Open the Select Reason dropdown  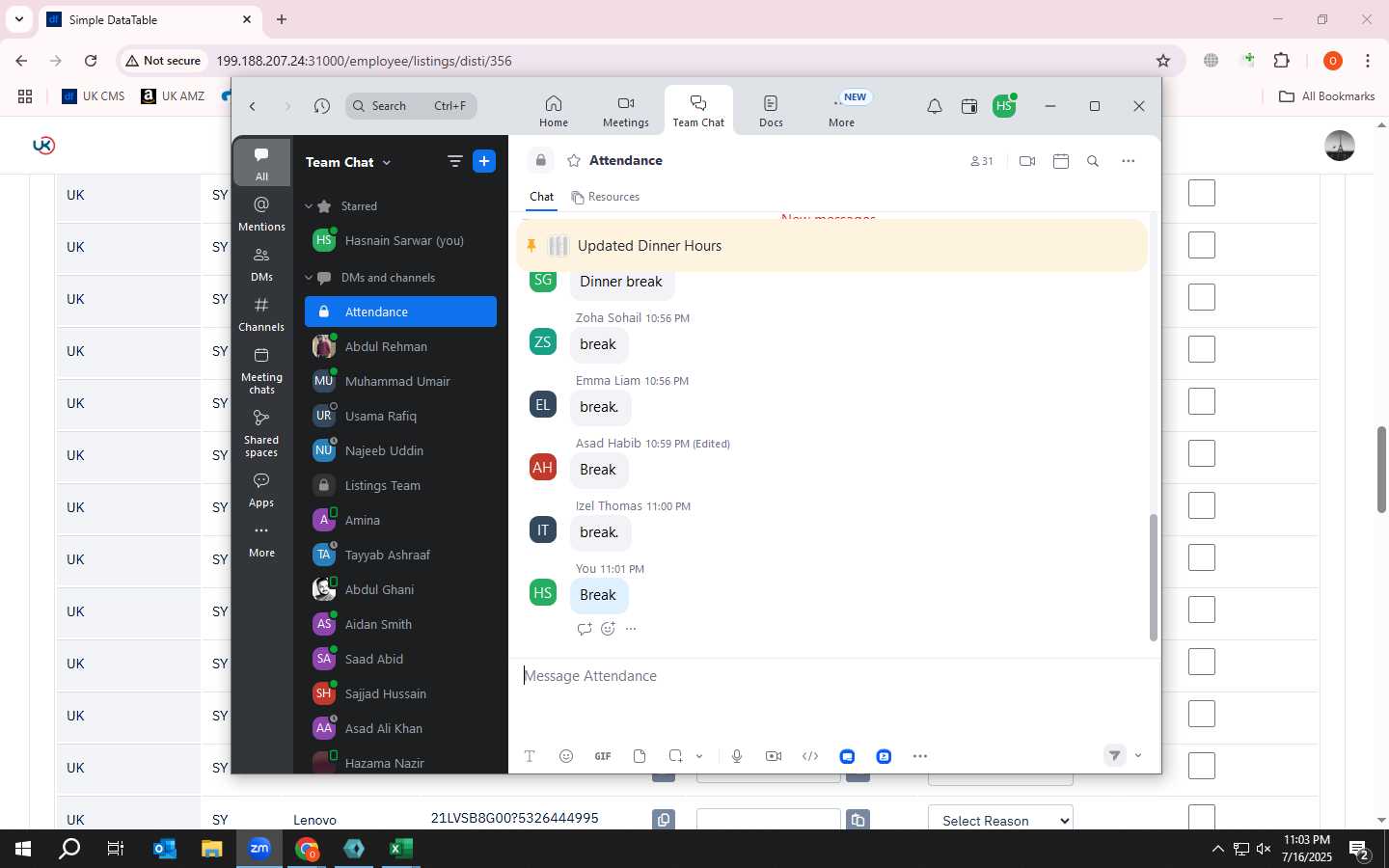[1000, 820]
